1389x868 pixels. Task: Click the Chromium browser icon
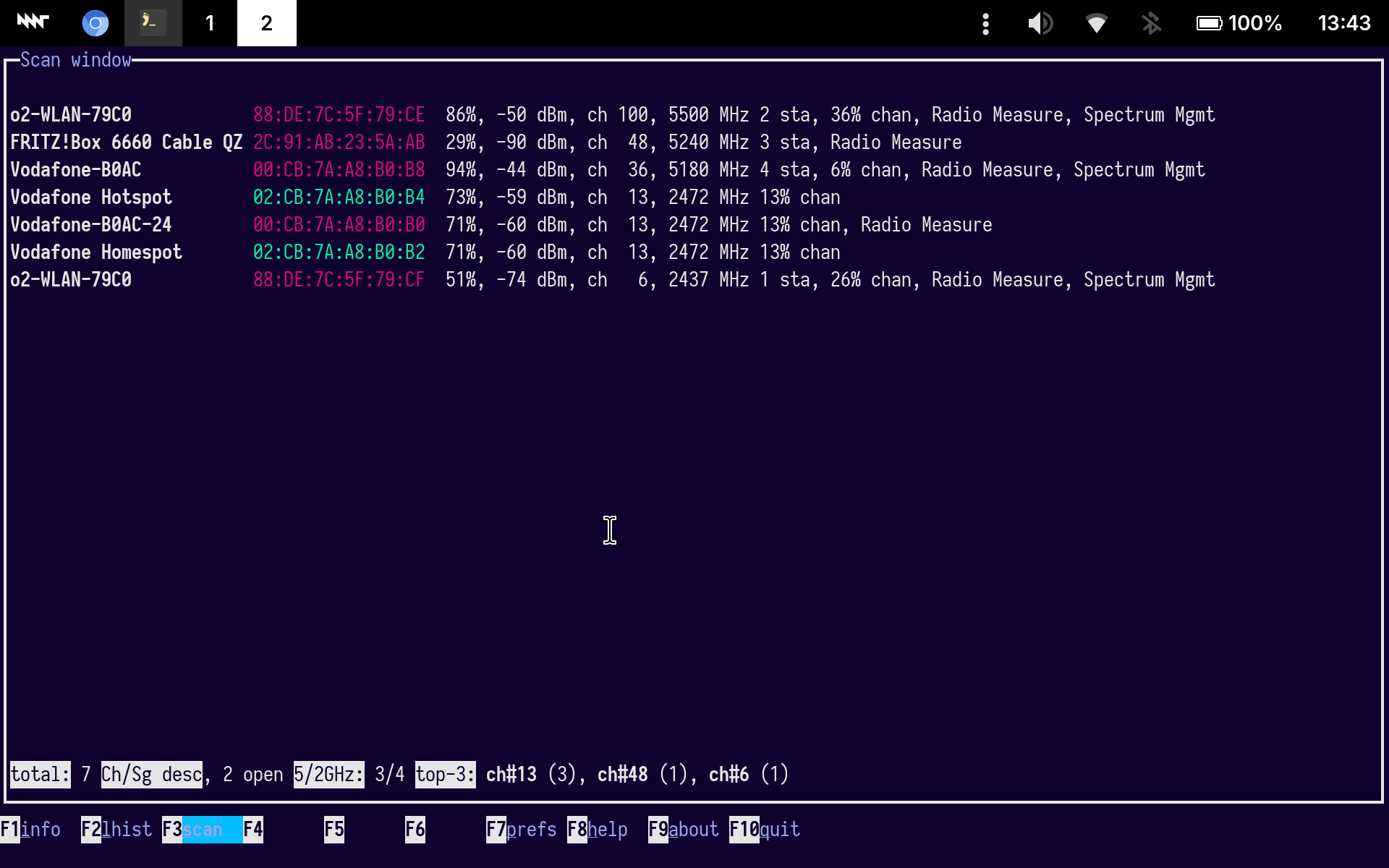click(x=95, y=23)
